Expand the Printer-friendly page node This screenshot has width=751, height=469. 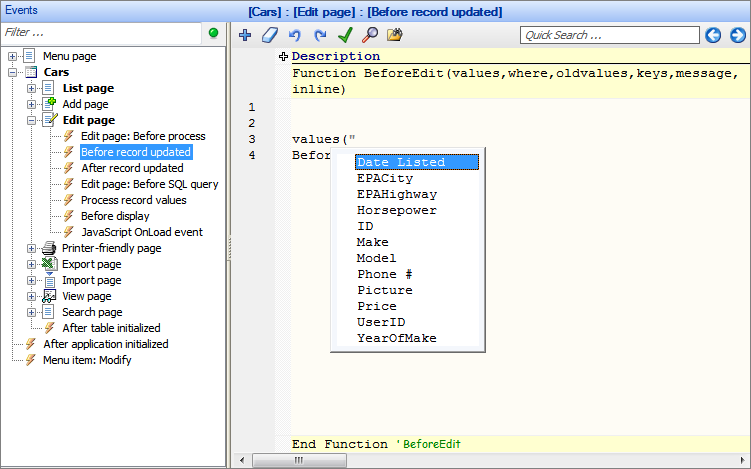coord(31,248)
